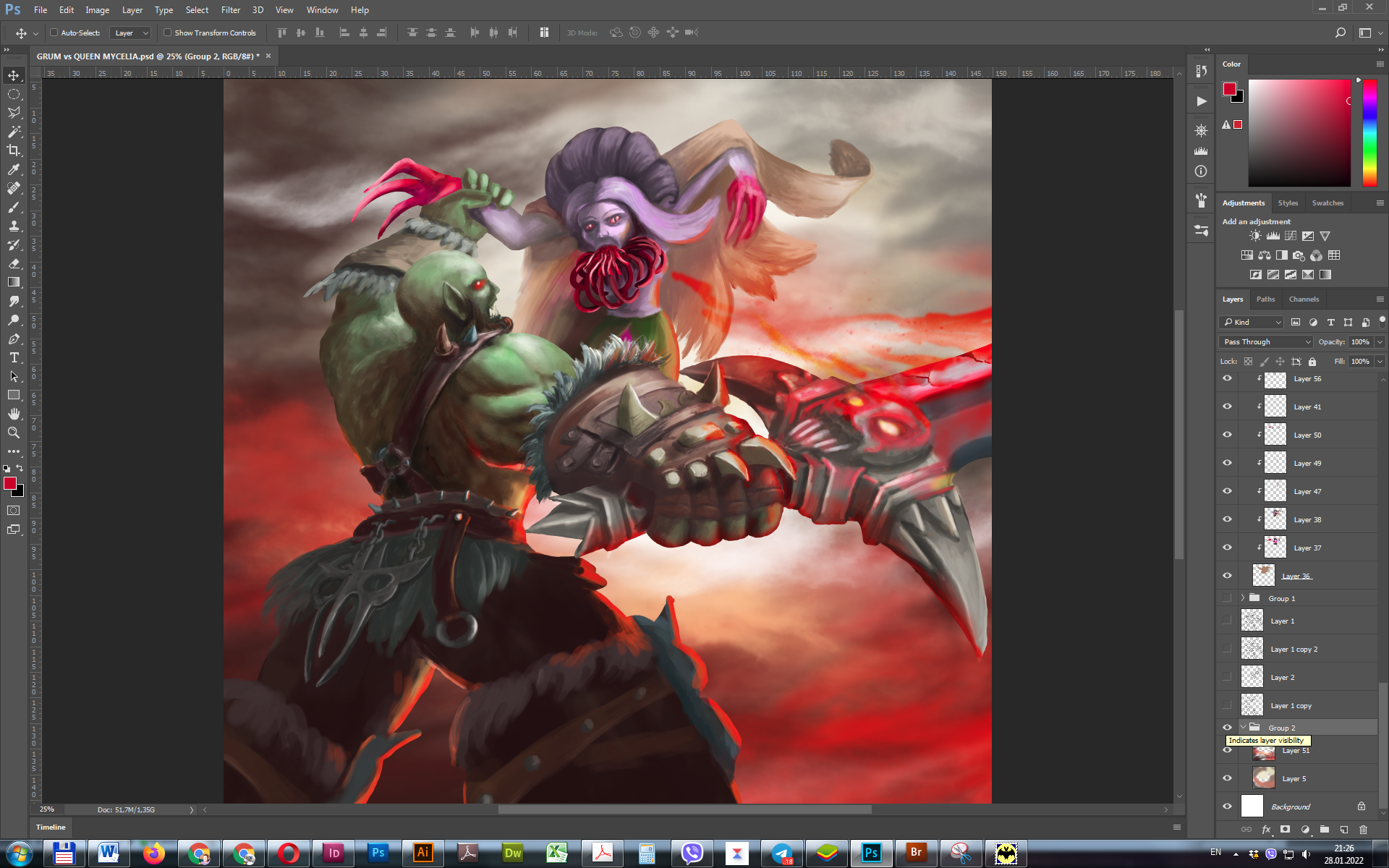Screen dimensions: 1389x868
Task: Collapse Group 2 folder arrow
Action: (x=1243, y=728)
